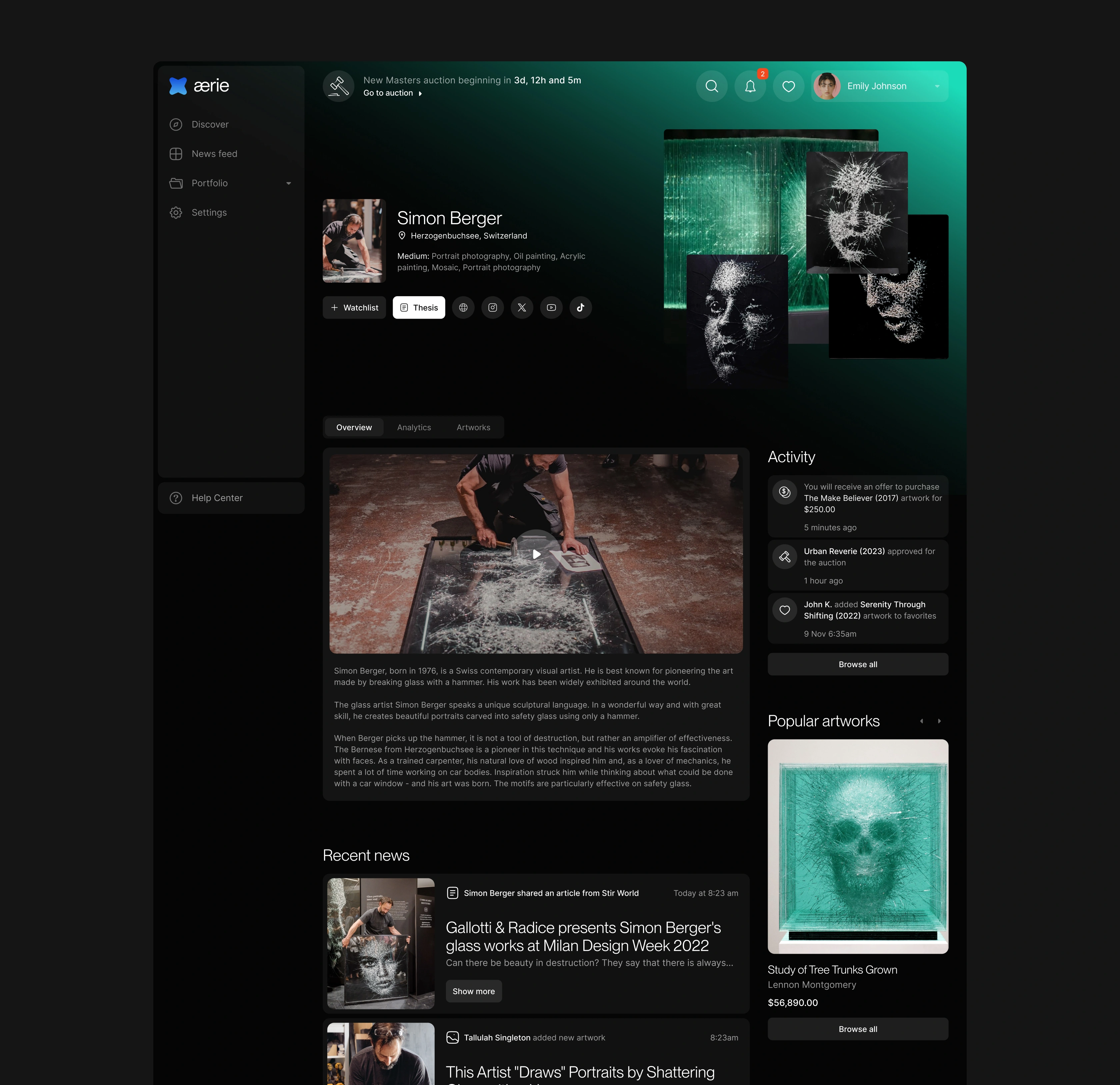Show next popular artwork
Image resolution: width=1120 pixels, height=1085 pixels.
pyautogui.click(x=939, y=721)
